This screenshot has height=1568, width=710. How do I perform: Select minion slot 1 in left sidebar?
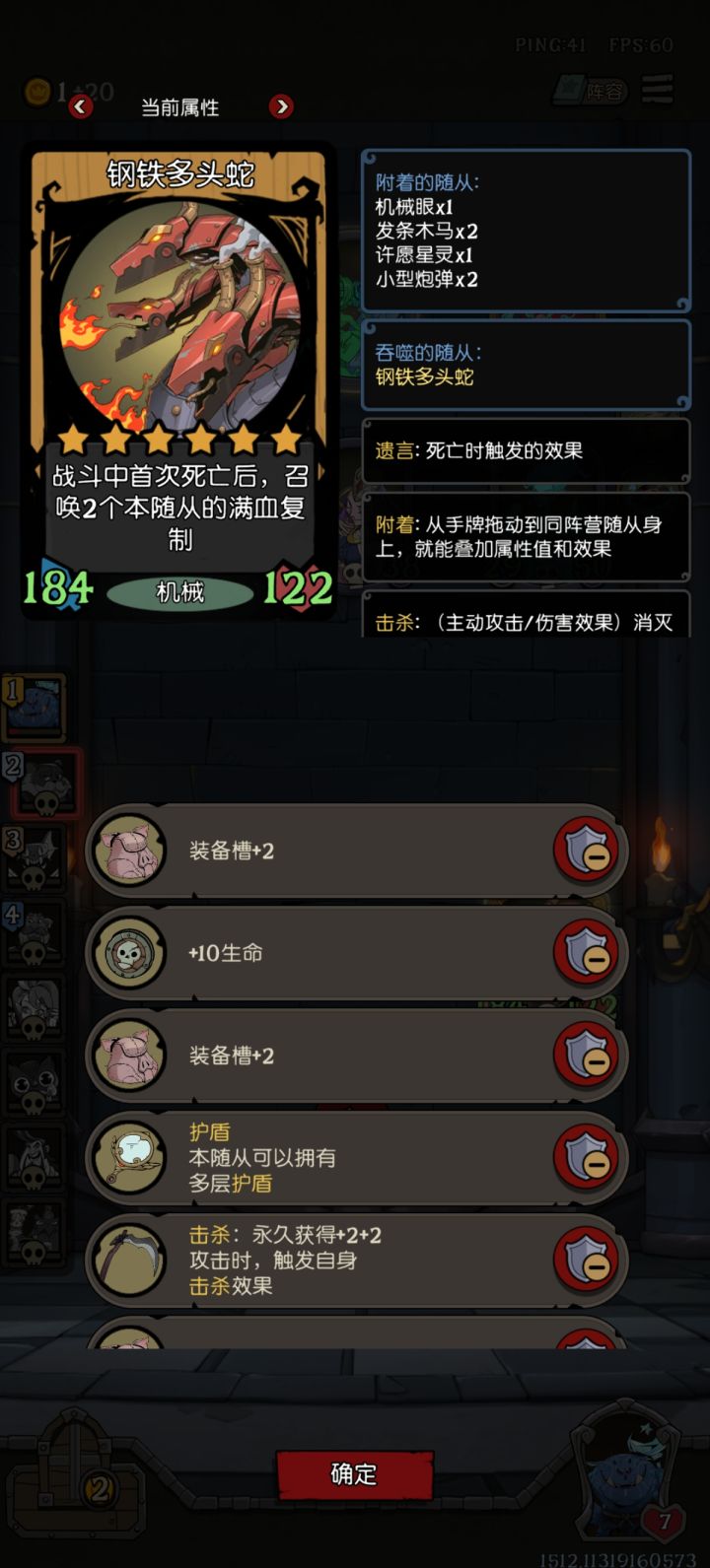(x=34, y=708)
